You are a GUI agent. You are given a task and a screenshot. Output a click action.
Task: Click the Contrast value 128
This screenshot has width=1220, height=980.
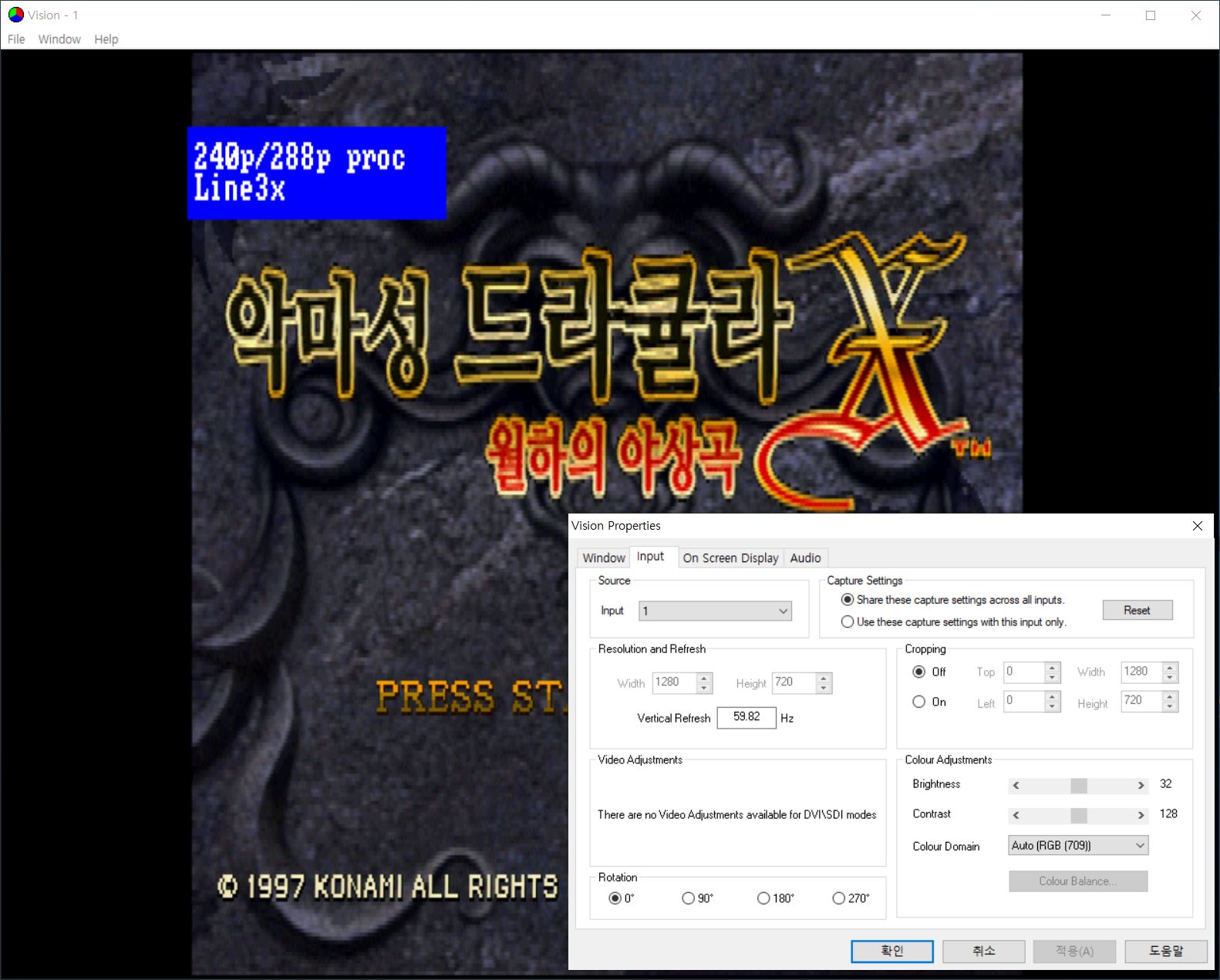coord(1168,814)
